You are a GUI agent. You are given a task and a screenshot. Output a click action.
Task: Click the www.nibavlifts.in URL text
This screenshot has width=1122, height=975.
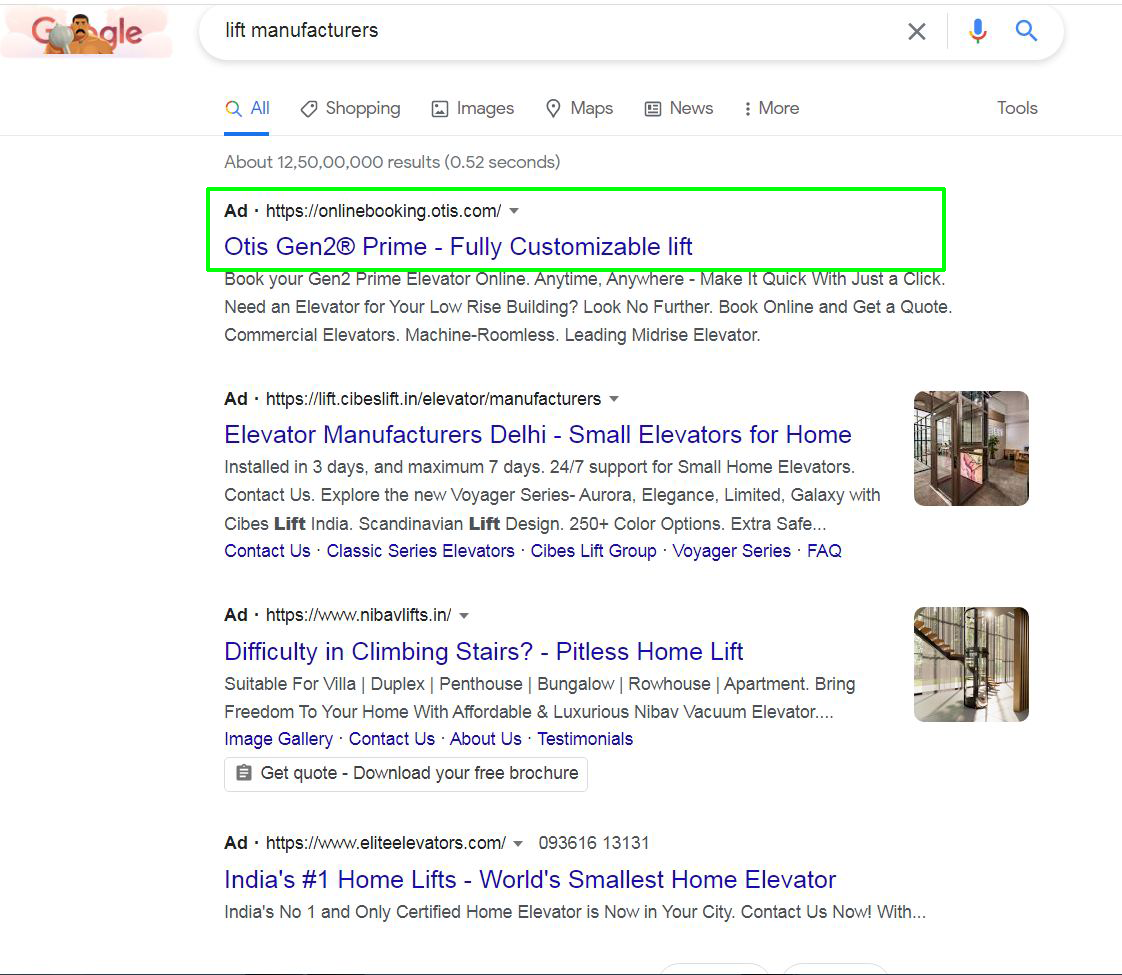tap(358, 615)
